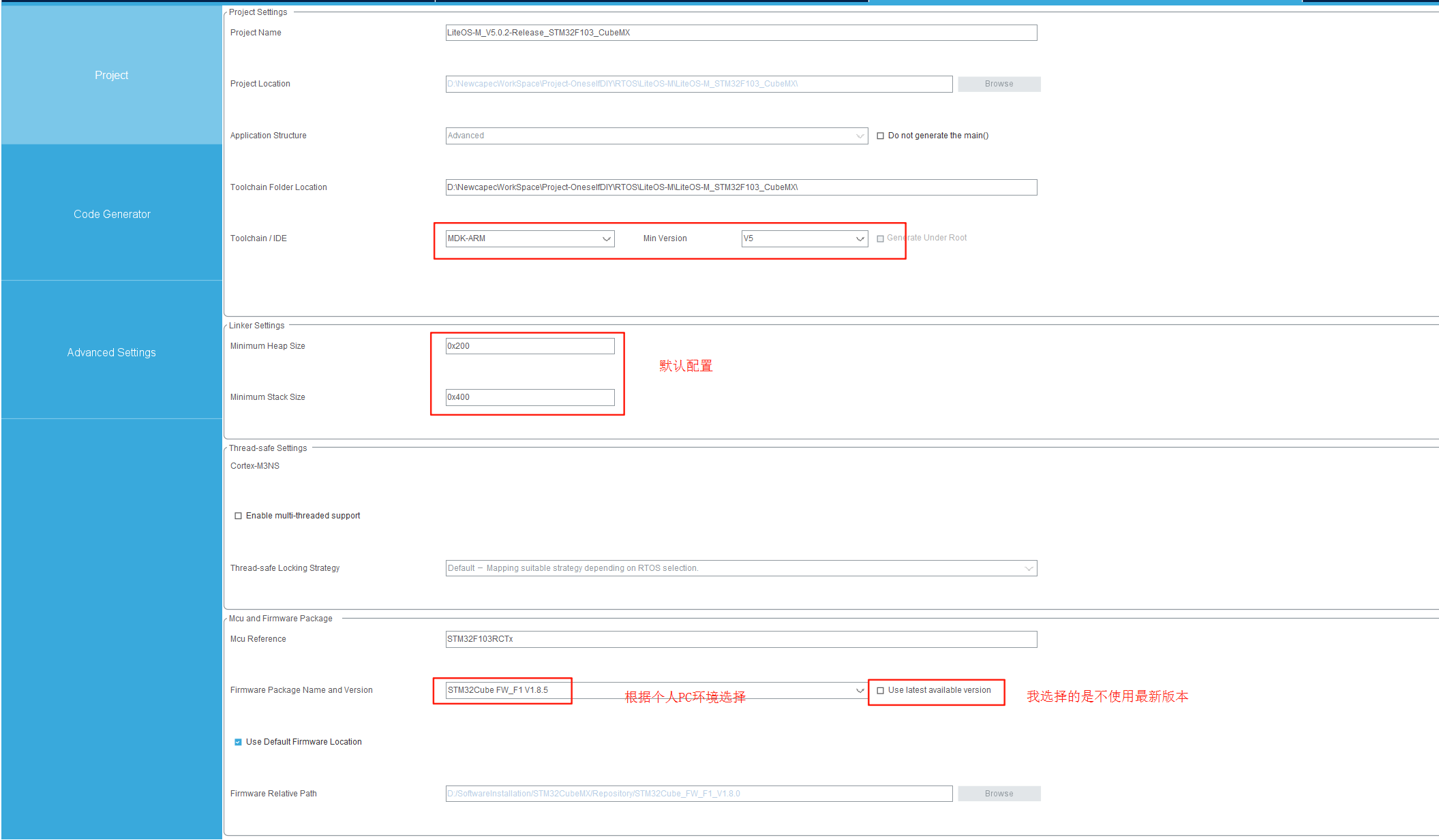The width and height of the screenshot is (1439, 840).
Task: Toggle 'Use latest available version' checkbox
Action: 880,690
